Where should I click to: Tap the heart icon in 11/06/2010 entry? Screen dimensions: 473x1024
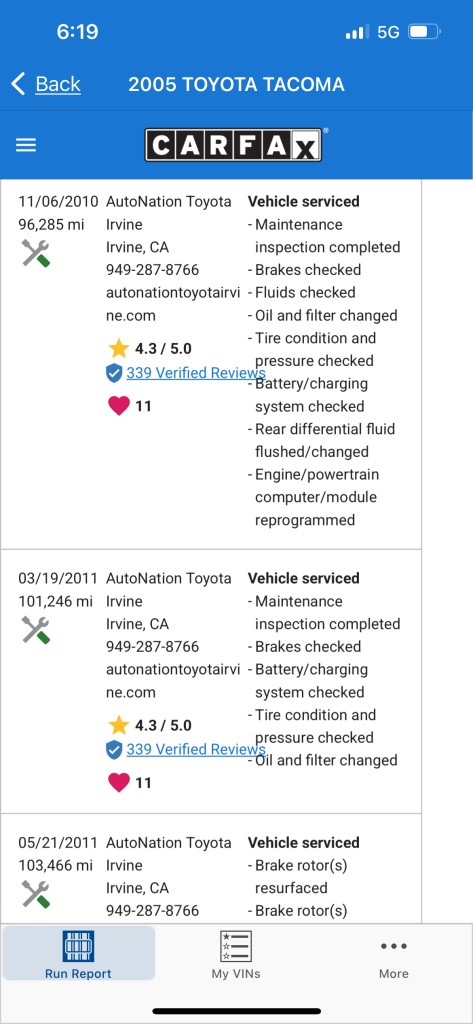118,406
